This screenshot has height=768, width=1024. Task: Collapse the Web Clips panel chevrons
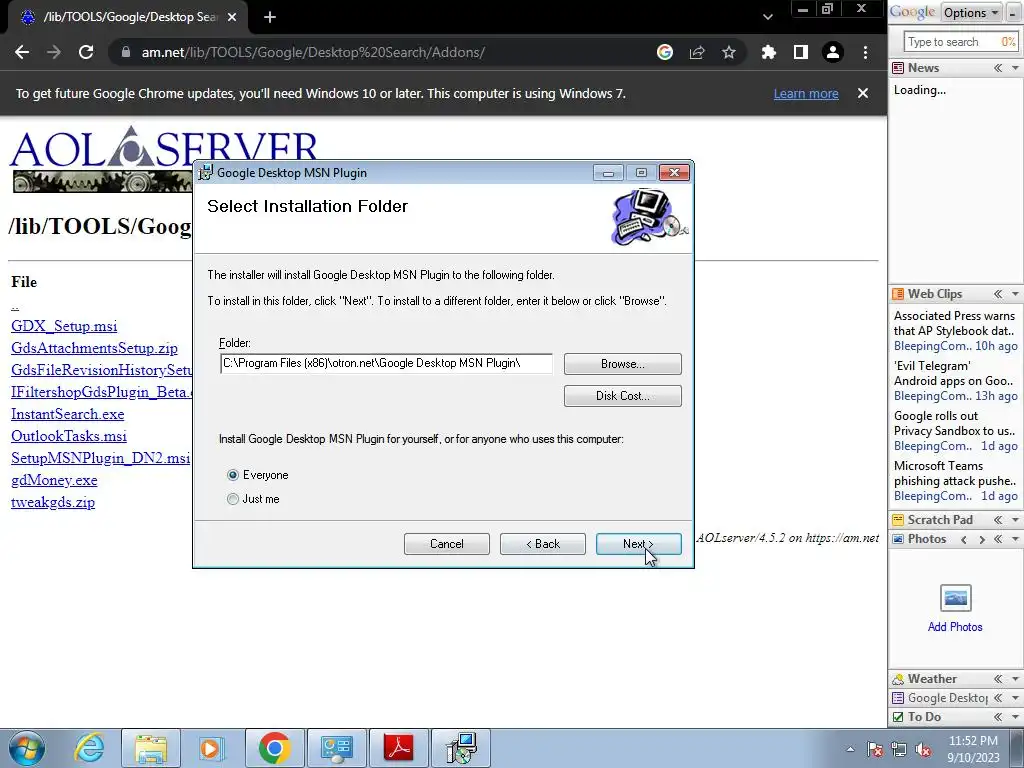click(x=999, y=294)
